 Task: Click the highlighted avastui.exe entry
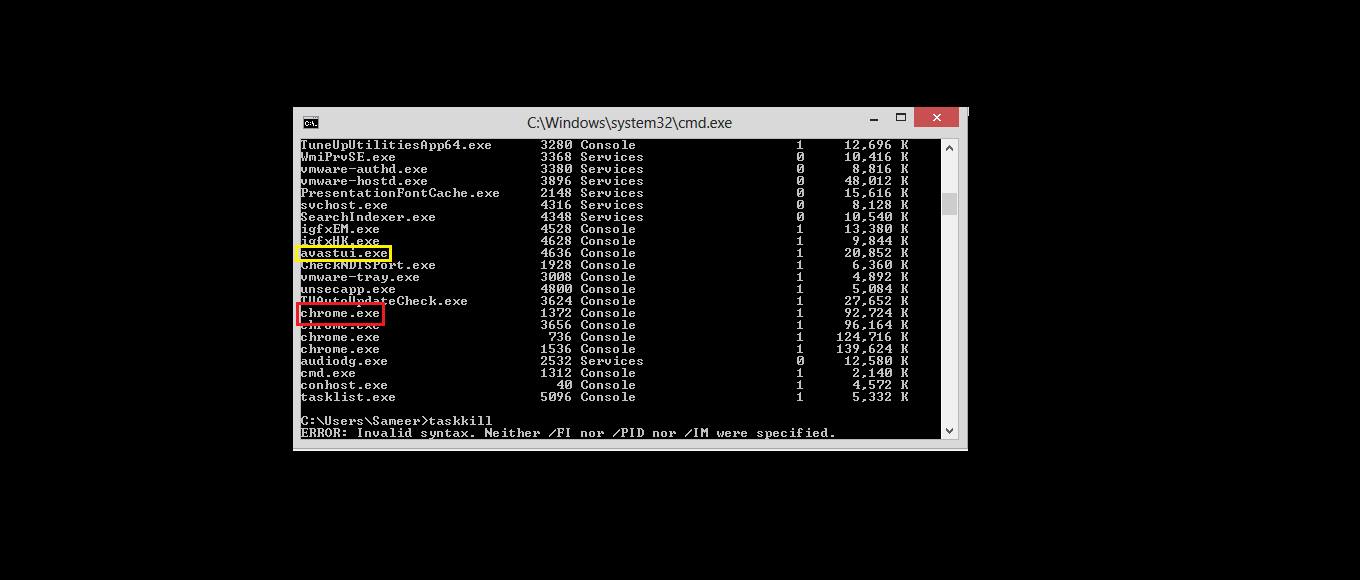coord(344,253)
